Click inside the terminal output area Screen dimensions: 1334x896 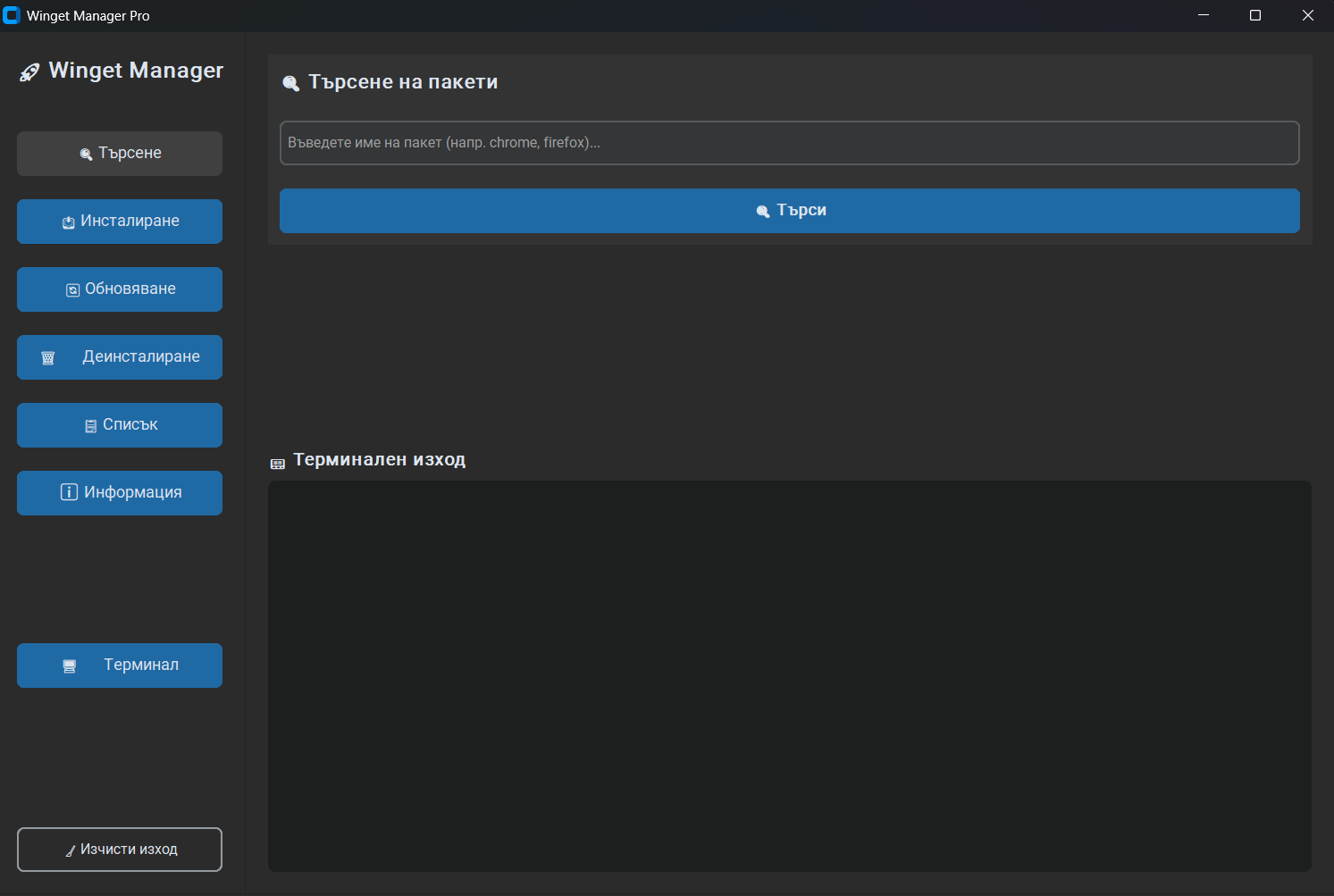[x=789, y=675]
